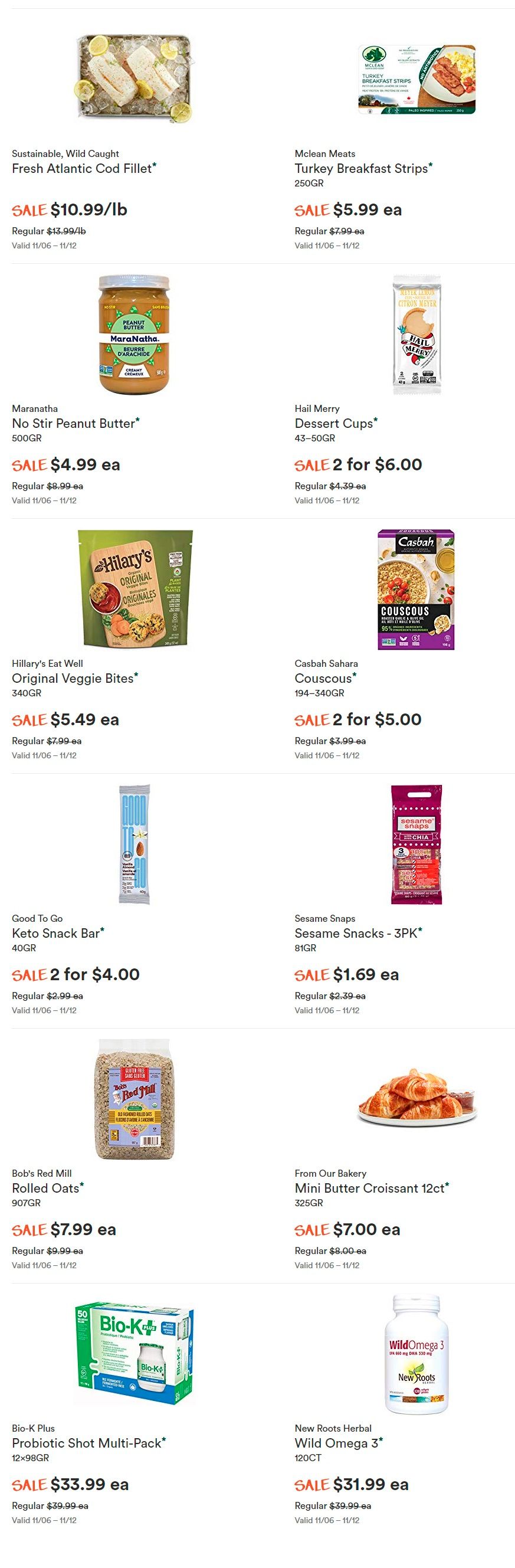This screenshot has width=515, height=1568.
Task: Click the Turkey Breakfast Strips product photo
Action: click(416, 79)
